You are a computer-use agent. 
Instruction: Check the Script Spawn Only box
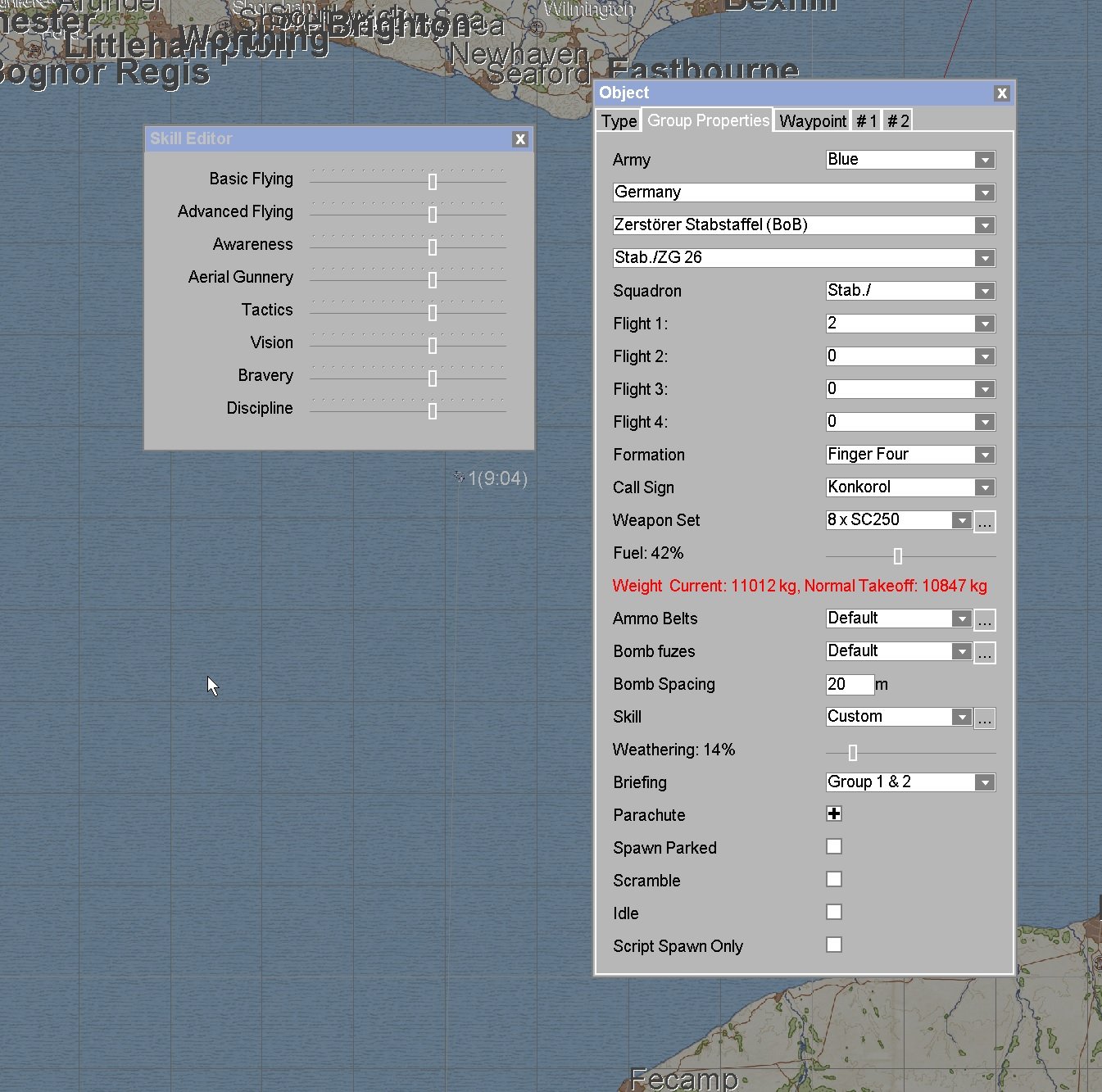pos(834,945)
